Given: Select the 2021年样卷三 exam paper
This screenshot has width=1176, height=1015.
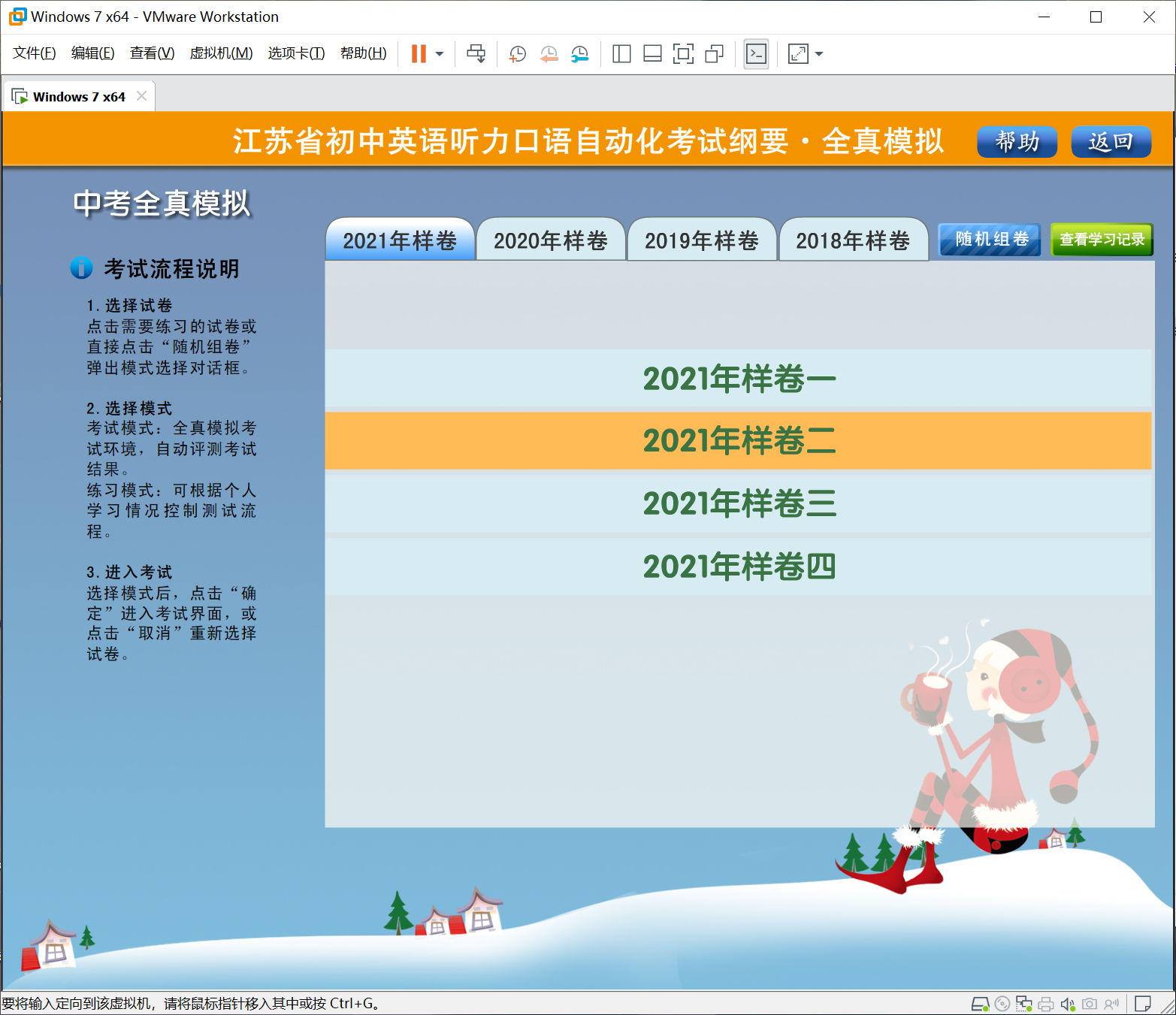Looking at the screenshot, I should [739, 503].
